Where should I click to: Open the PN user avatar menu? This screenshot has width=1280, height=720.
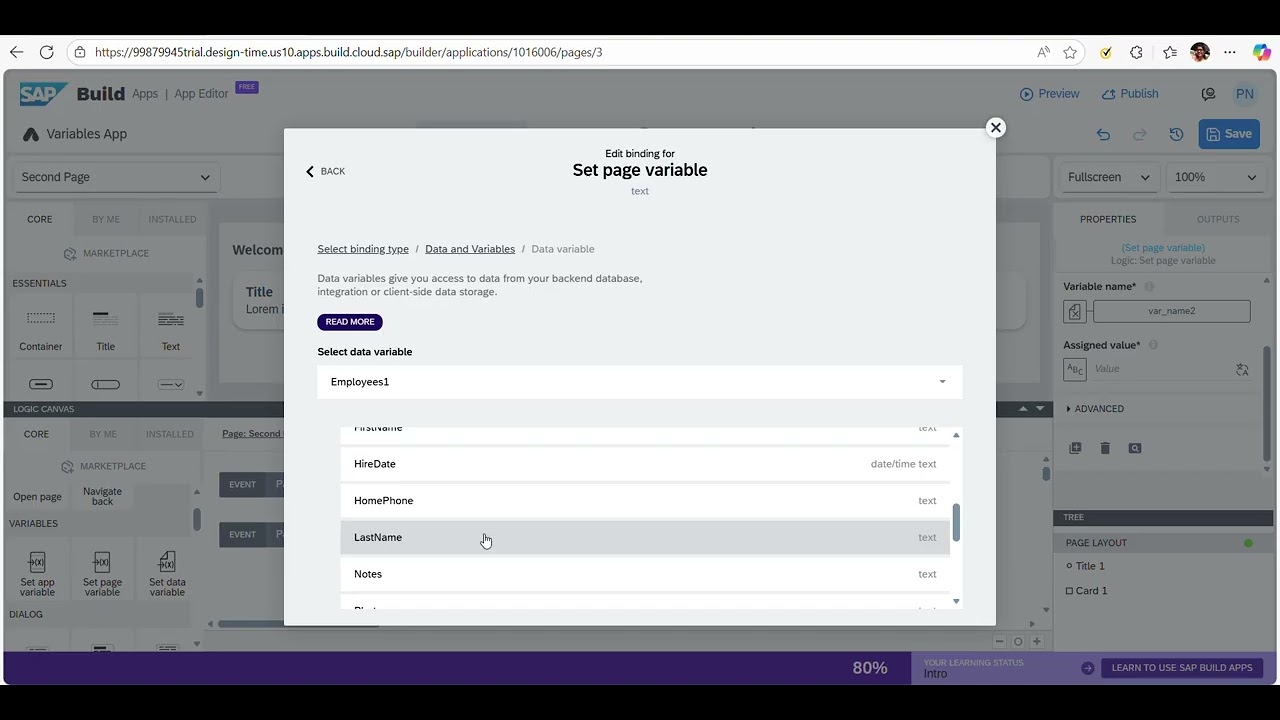[x=1244, y=94]
